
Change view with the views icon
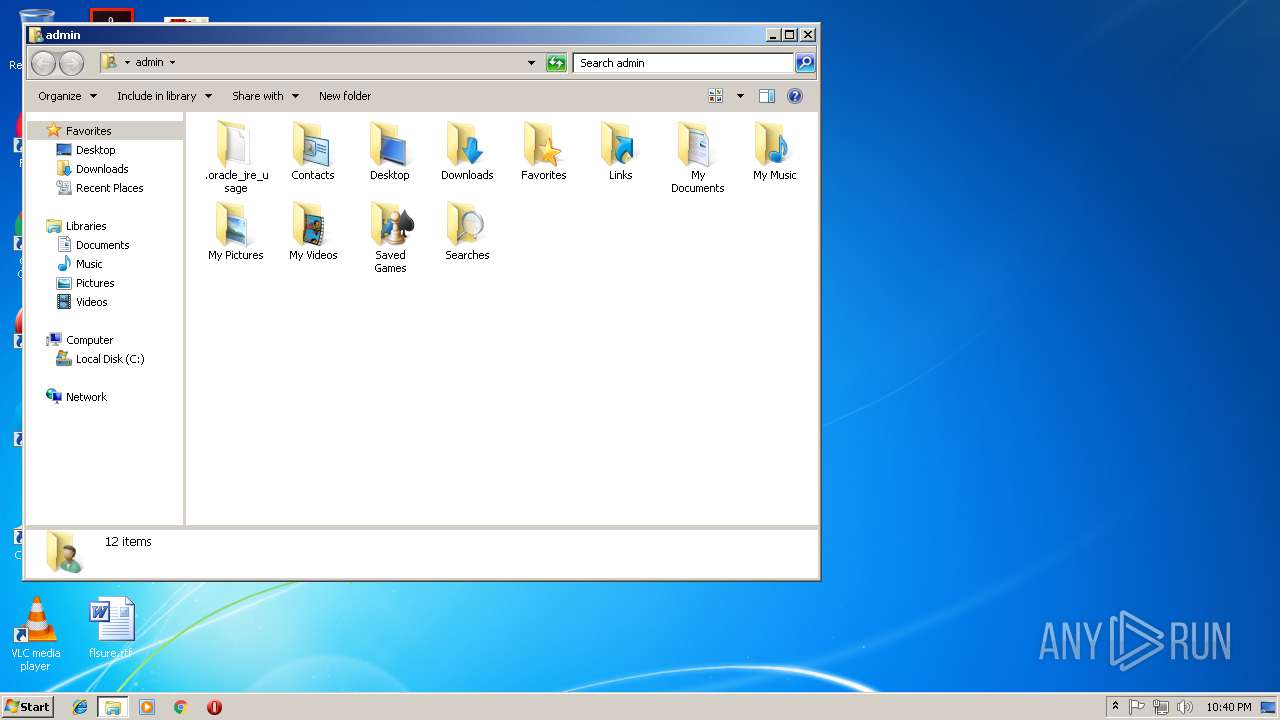(x=715, y=96)
